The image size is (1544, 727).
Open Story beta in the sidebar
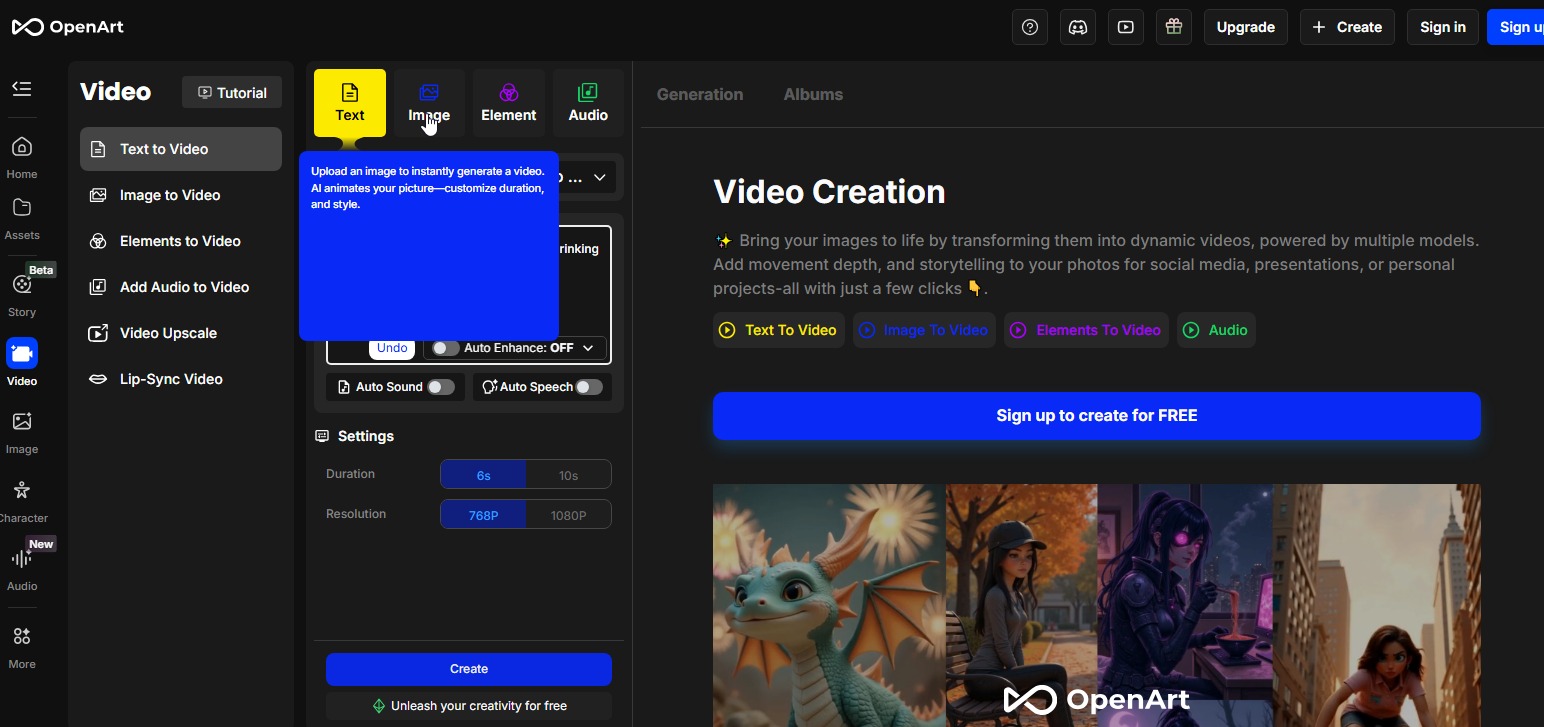click(x=22, y=294)
